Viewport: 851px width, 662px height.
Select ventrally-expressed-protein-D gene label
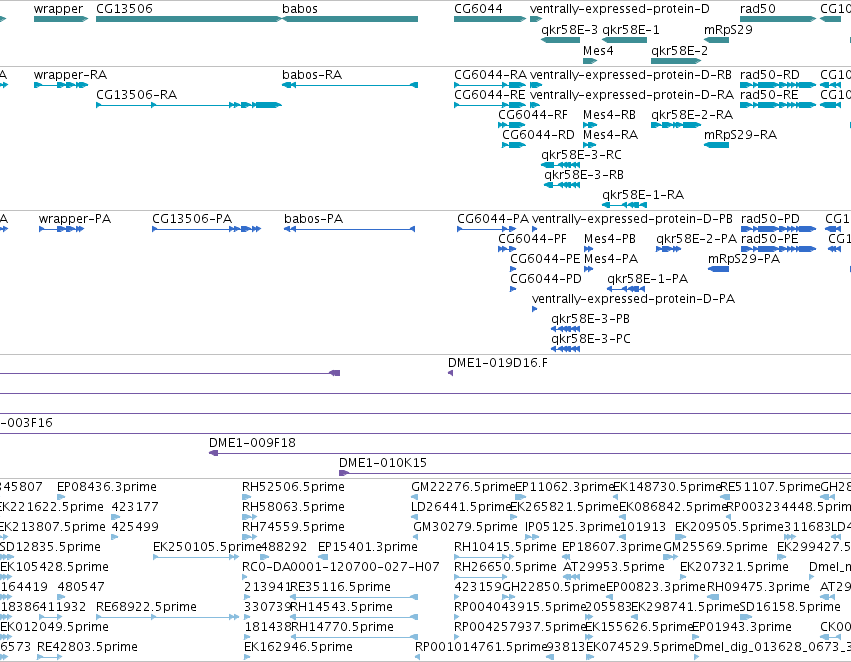click(x=619, y=9)
